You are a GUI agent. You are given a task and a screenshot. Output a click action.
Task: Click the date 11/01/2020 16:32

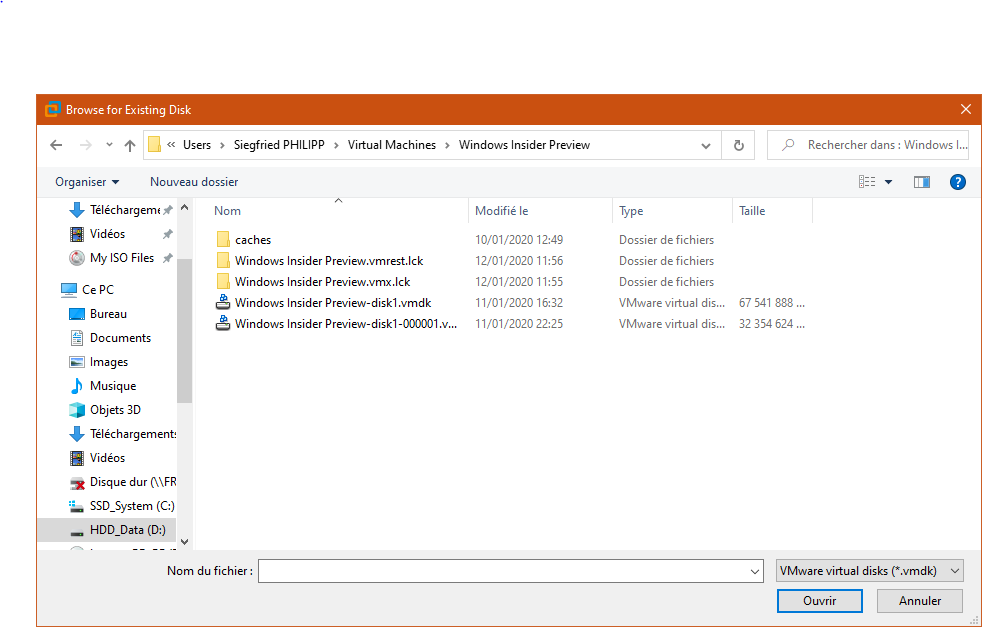coord(519,303)
